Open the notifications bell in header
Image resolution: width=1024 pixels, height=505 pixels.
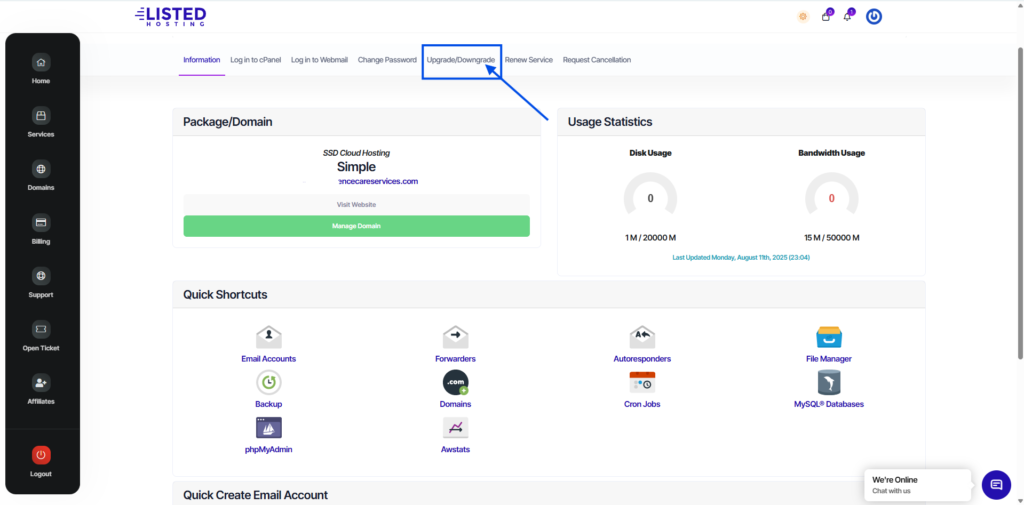pyautogui.click(x=848, y=16)
